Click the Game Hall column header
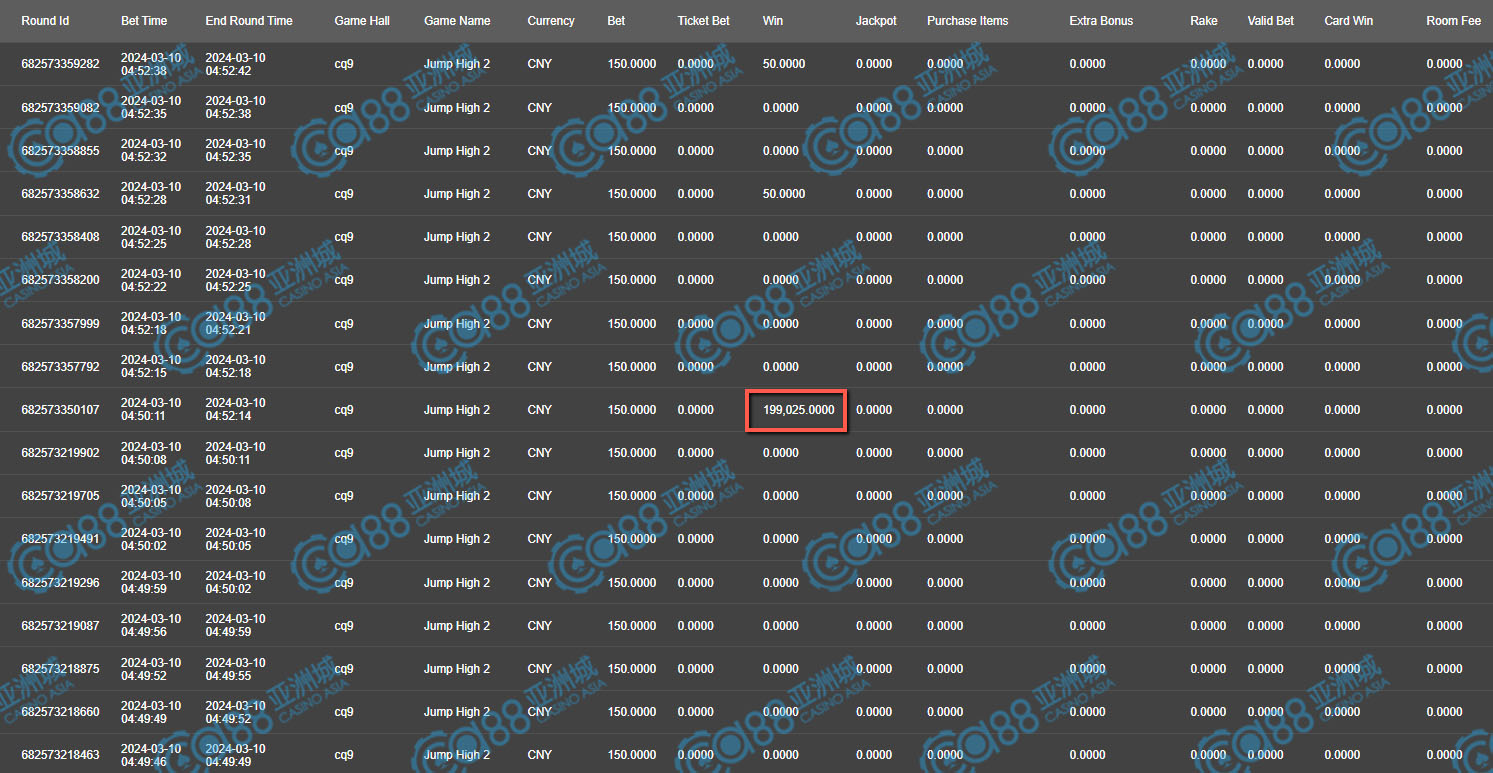This screenshot has height=773, width=1493. tap(362, 21)
